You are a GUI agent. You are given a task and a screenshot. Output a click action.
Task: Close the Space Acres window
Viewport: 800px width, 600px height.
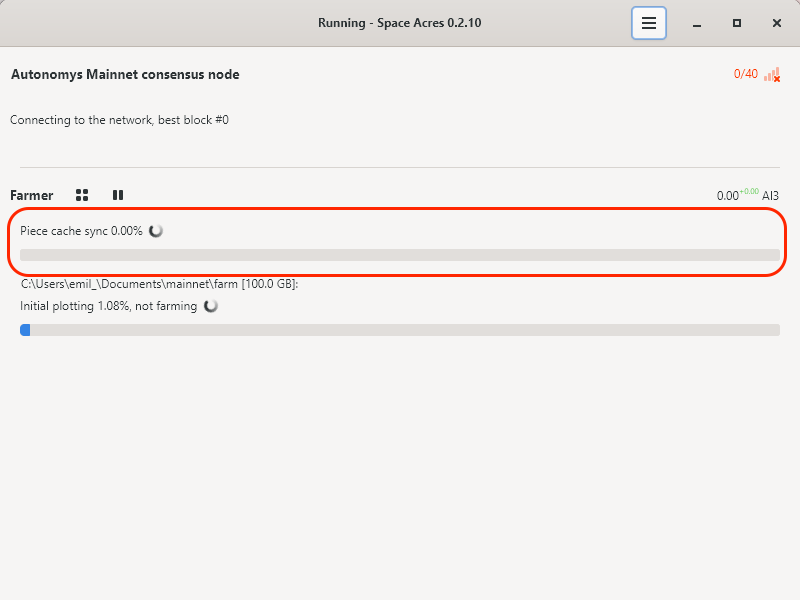click(x=777, y=23)
